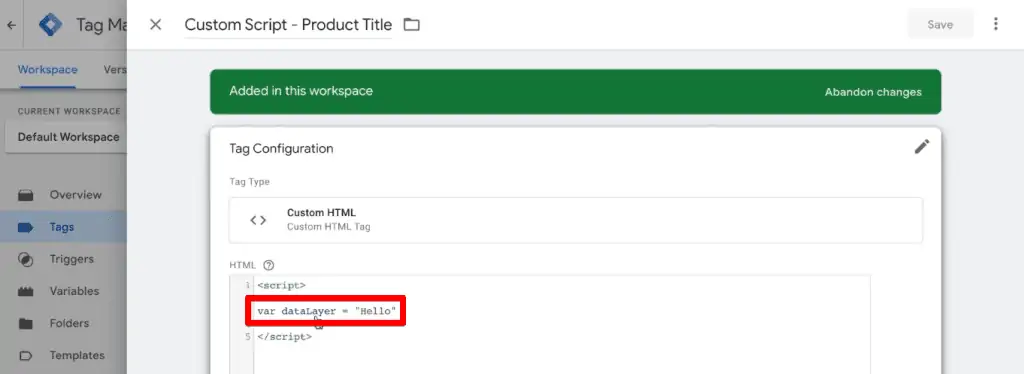The height and width of the screenshot is (374, 1024).
Task: Click the HTML help question mark icon
Action: tap(268, 265)
